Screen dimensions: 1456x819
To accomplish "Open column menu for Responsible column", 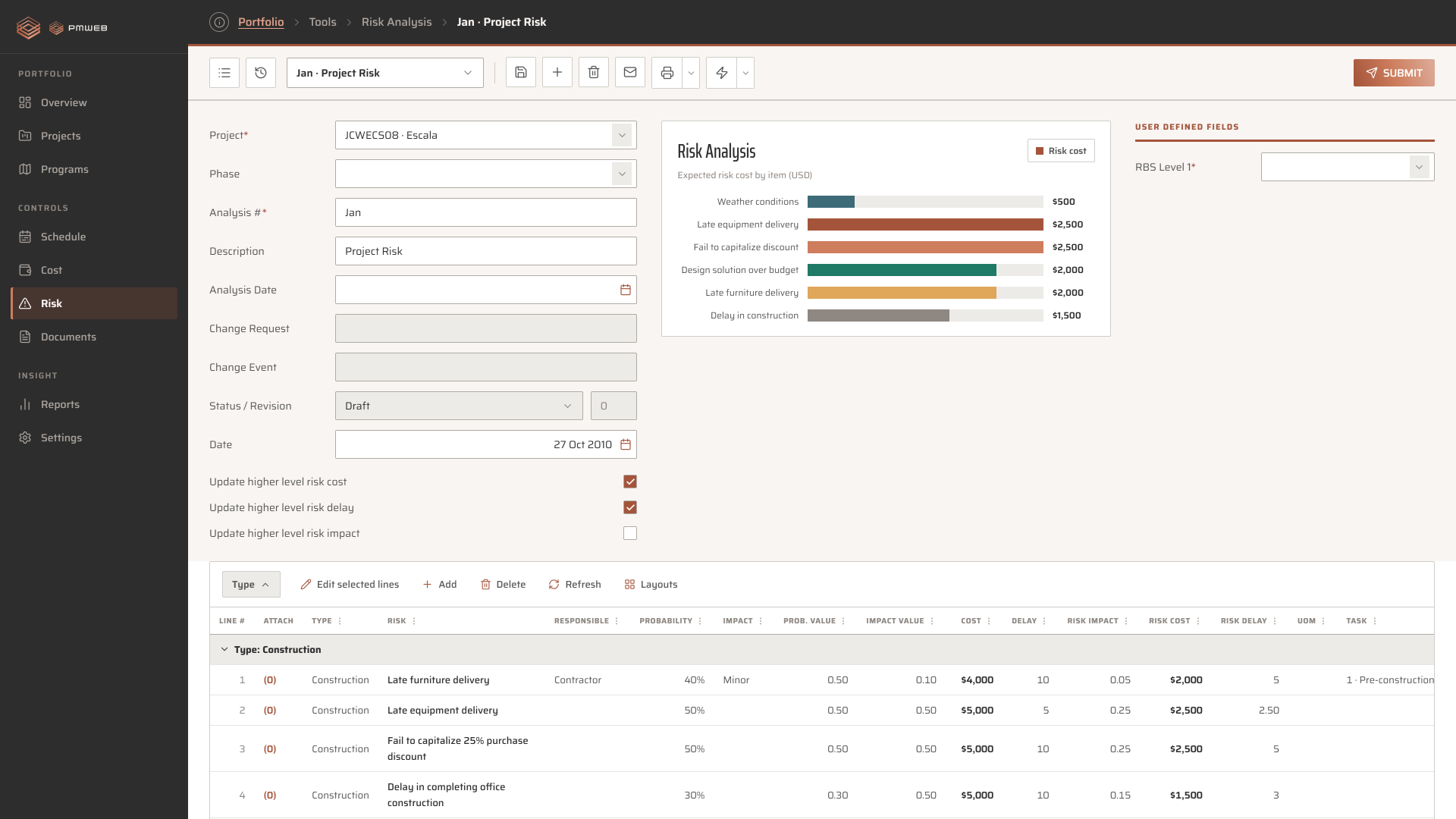I will (617, 621).
